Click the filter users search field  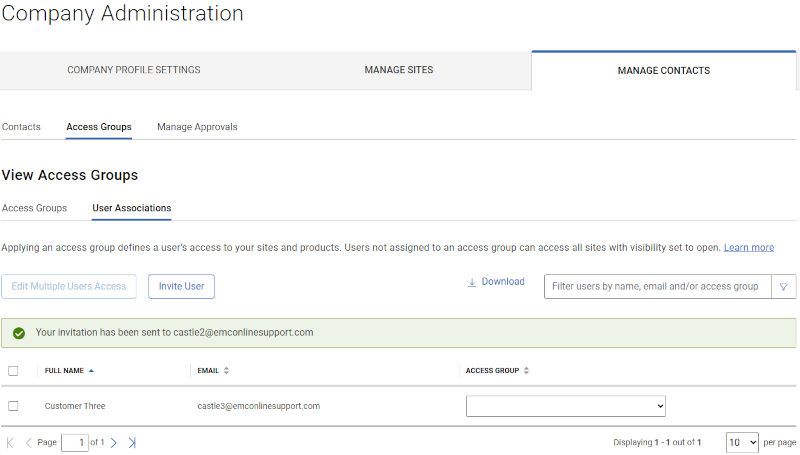tap(656, 286)
